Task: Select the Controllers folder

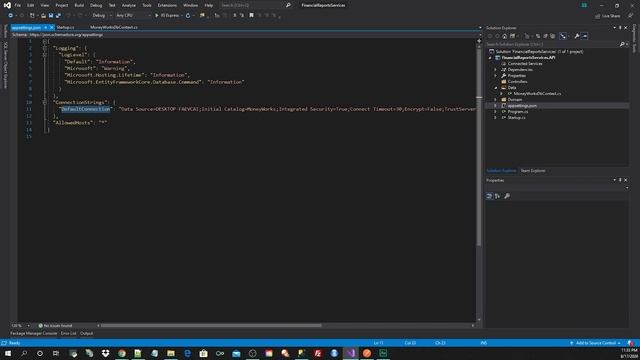Action: tap(517, 82)
